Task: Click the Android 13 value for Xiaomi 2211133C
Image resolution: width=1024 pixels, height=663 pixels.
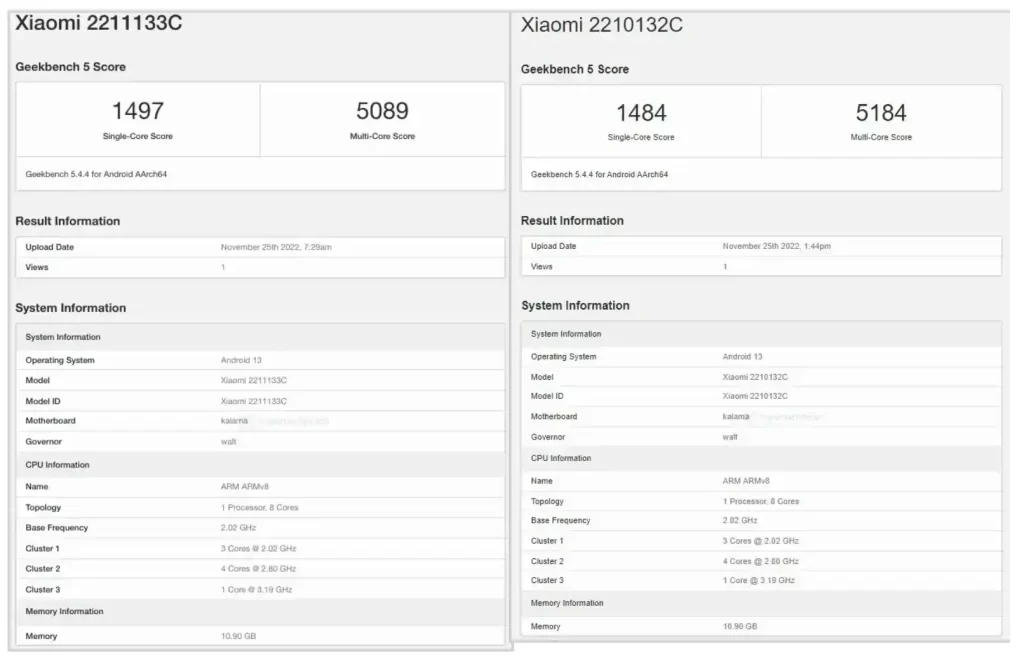Action: tap(241, 361)
